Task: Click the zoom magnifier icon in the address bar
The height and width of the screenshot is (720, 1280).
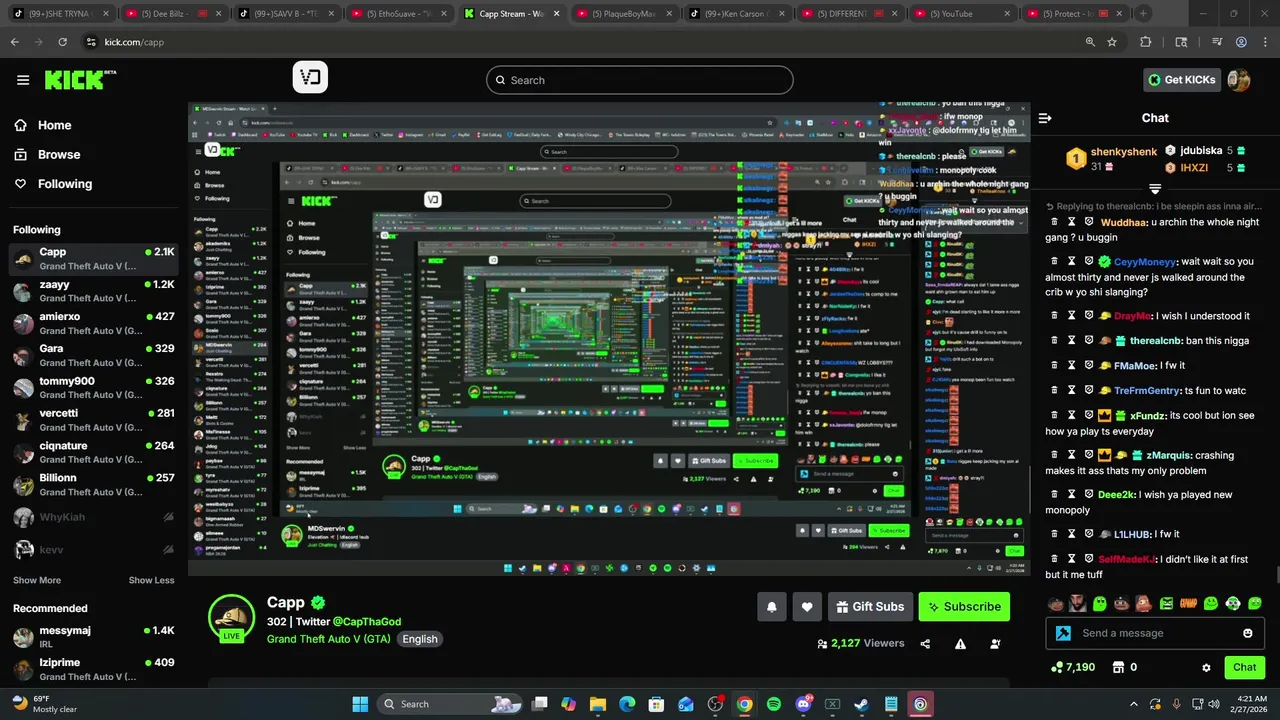Action: click(x=1090, y=42)
